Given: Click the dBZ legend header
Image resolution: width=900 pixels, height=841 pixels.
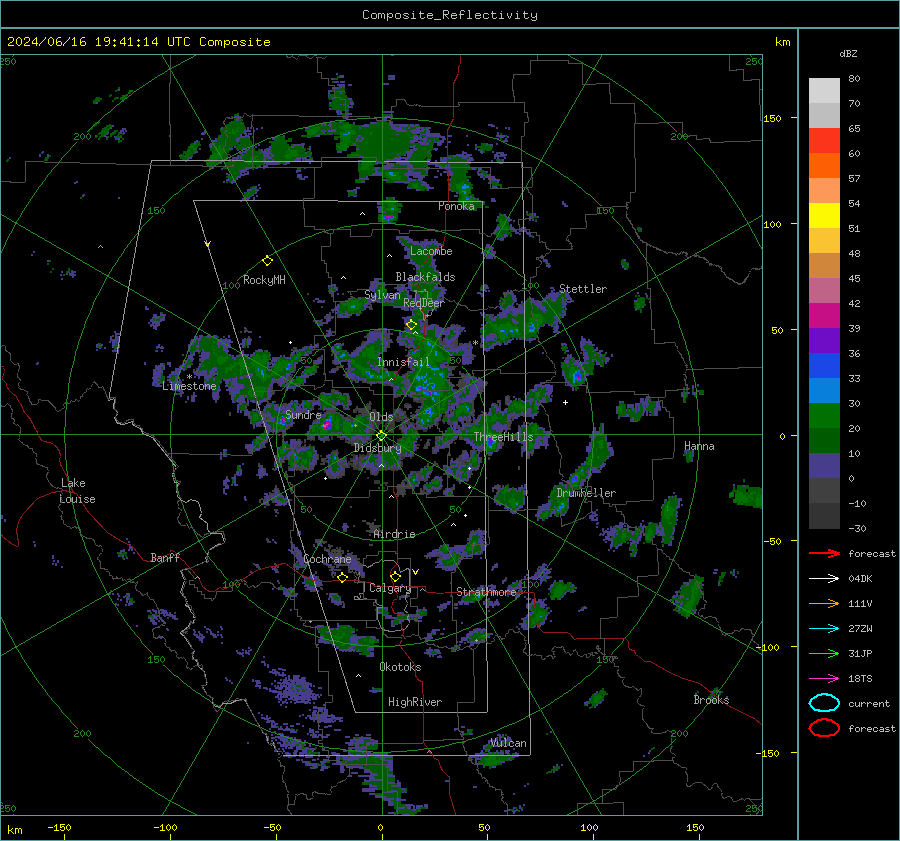Looking at the screenshot, I should [x=848, y=53].
